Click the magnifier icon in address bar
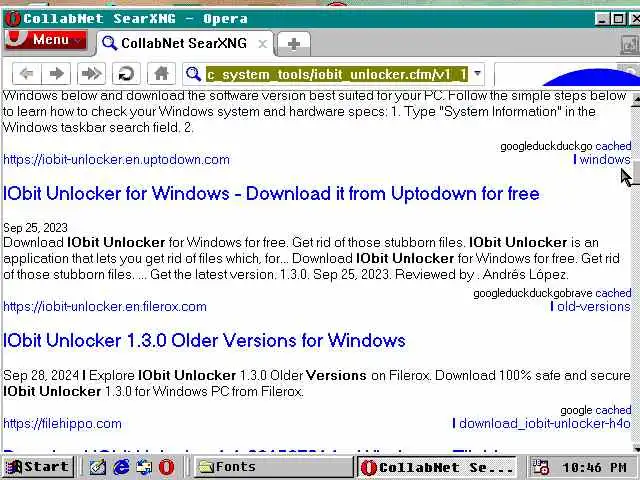The width and height of the screenshot is (640, 480). point(193,74)
